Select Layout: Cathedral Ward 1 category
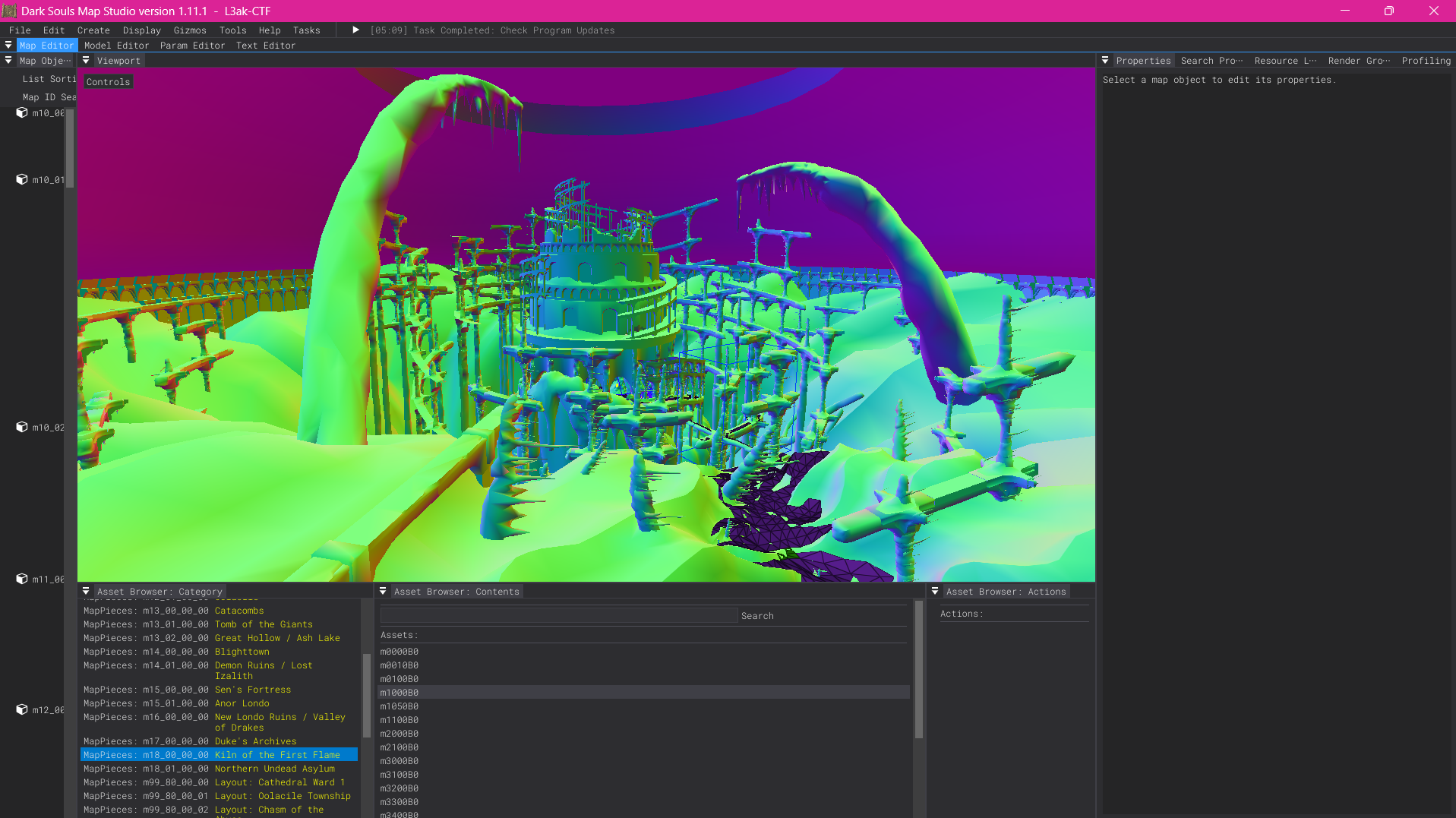Screen dimensions: 1456x818 coord(219,782)
